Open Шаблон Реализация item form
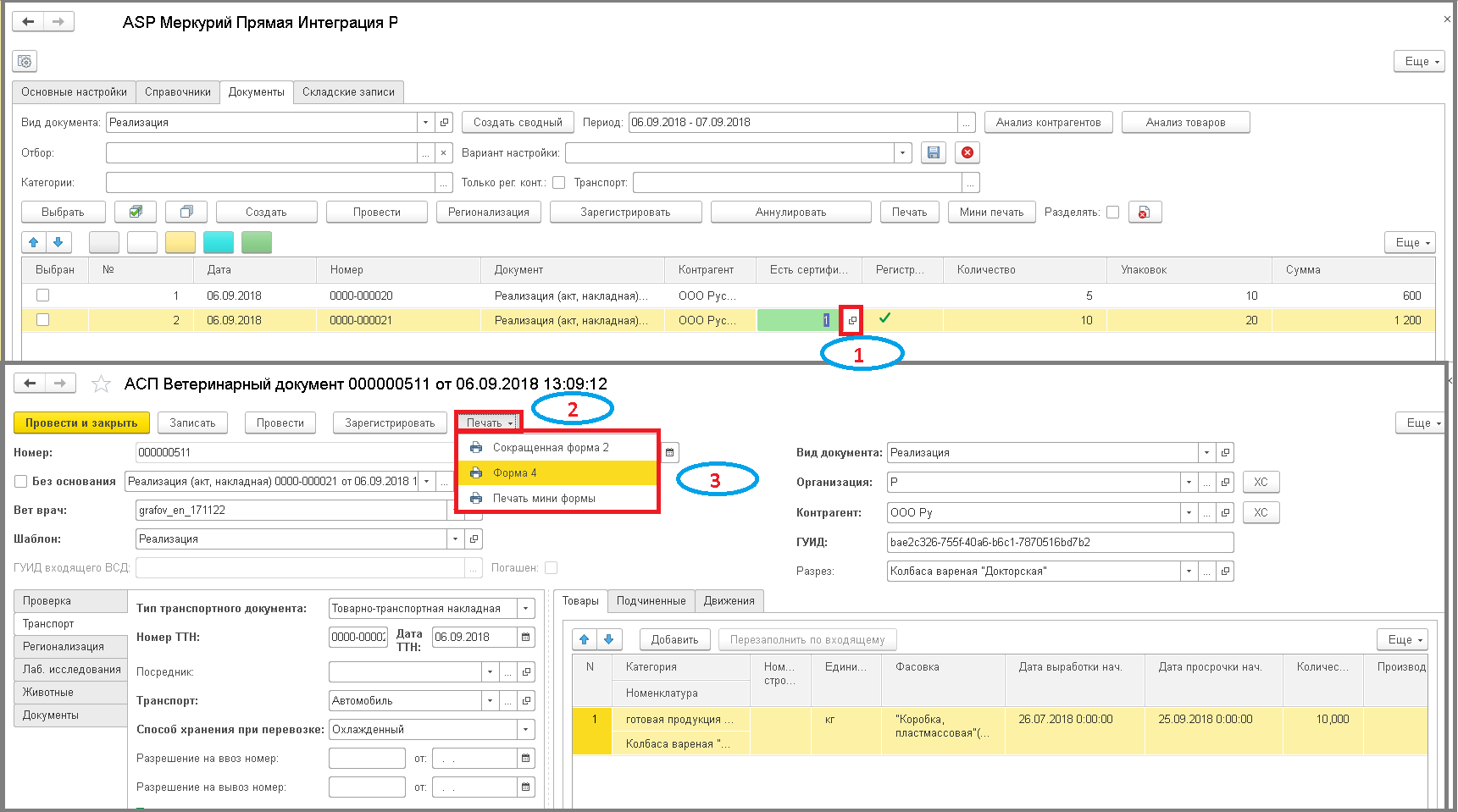 click(474, 539)
